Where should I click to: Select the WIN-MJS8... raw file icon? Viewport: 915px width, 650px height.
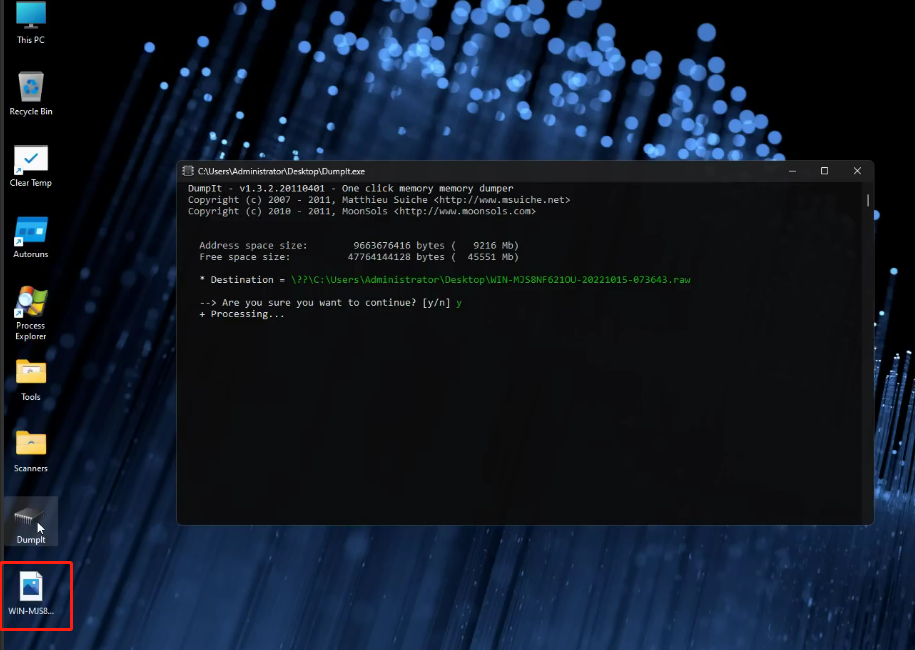30,594
